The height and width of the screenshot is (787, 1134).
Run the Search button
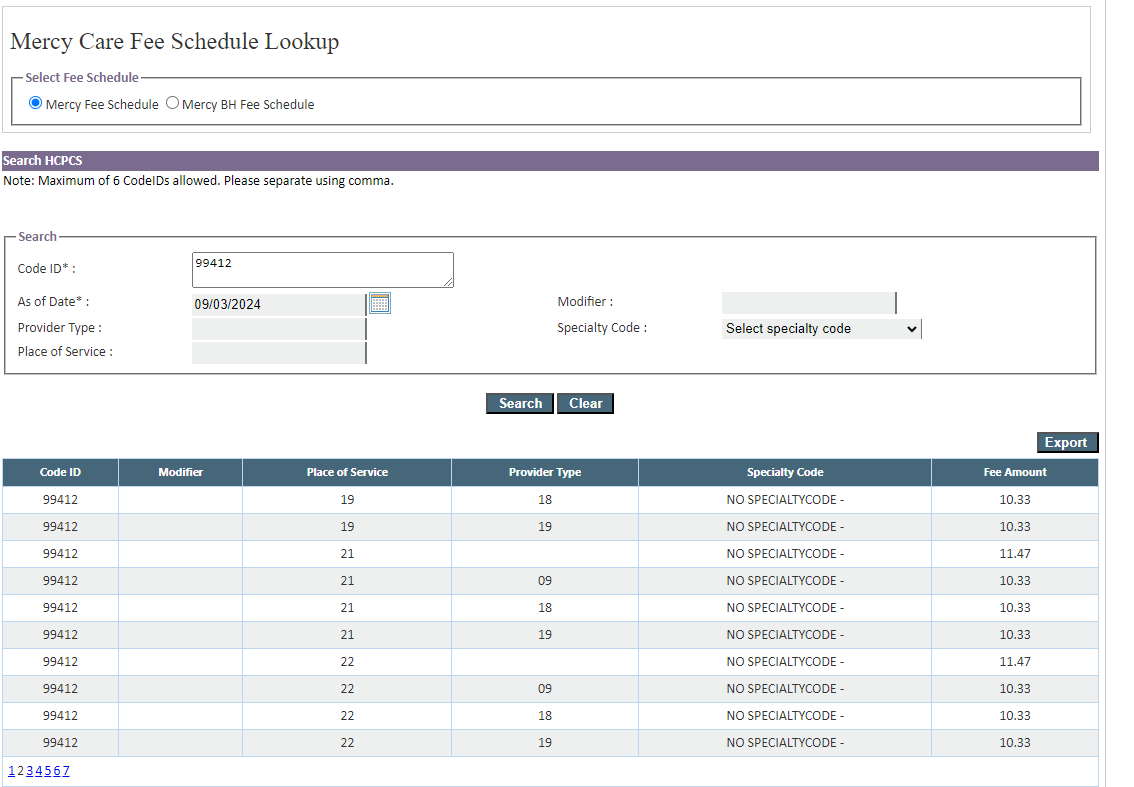[520, 404]
